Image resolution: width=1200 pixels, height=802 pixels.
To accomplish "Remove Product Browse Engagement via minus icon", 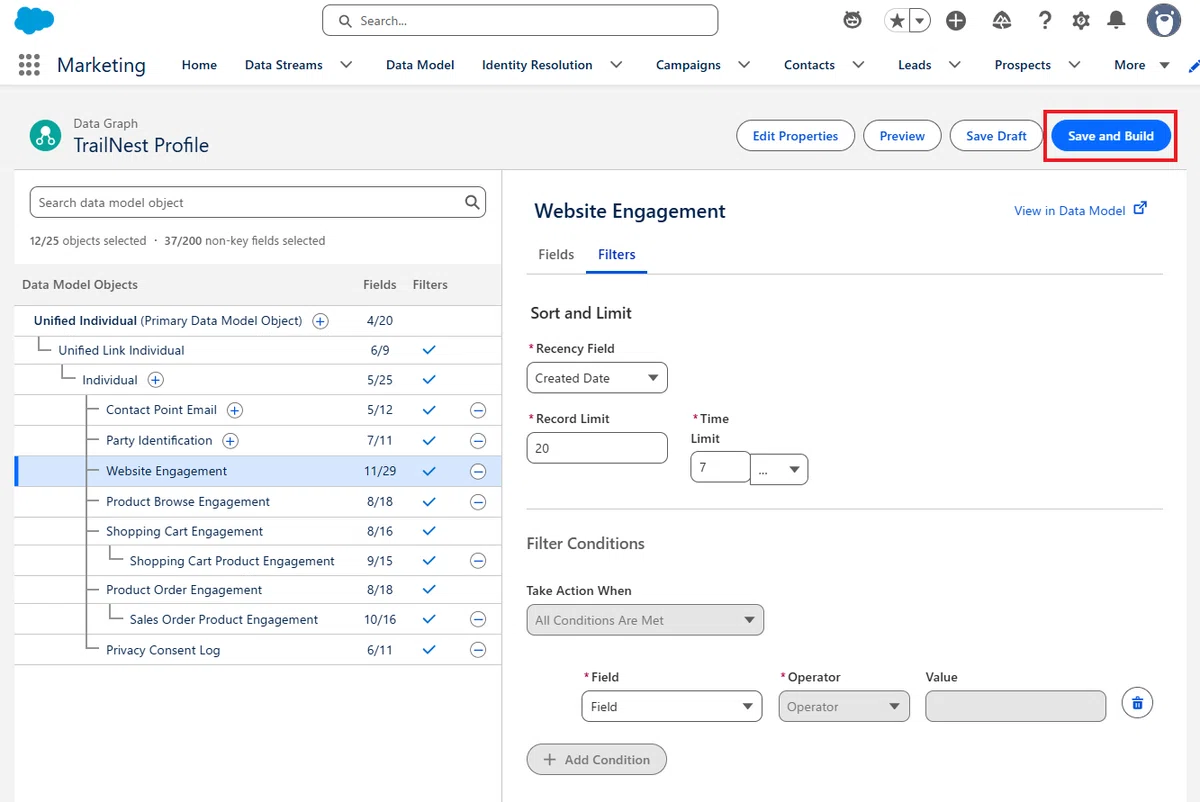I will coord(478,502).
